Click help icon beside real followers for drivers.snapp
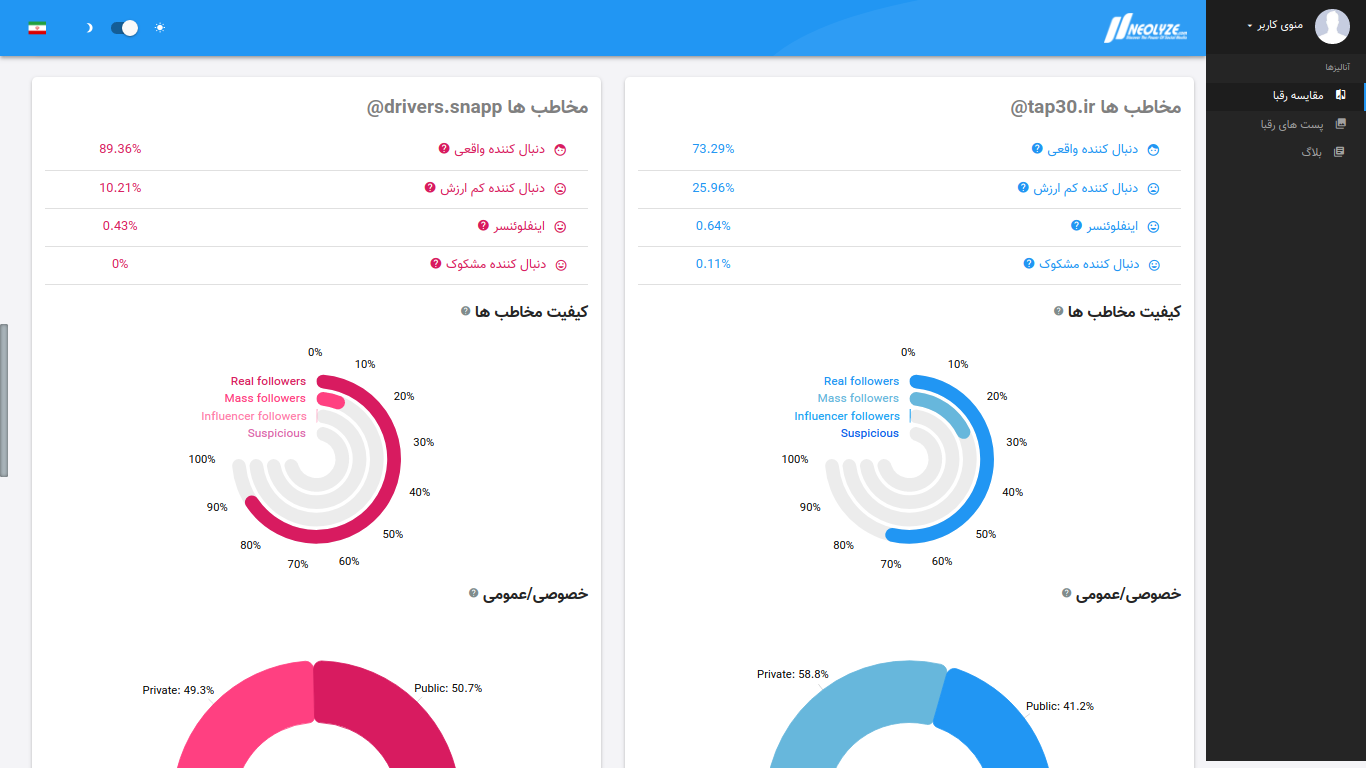 click(444, 149)
